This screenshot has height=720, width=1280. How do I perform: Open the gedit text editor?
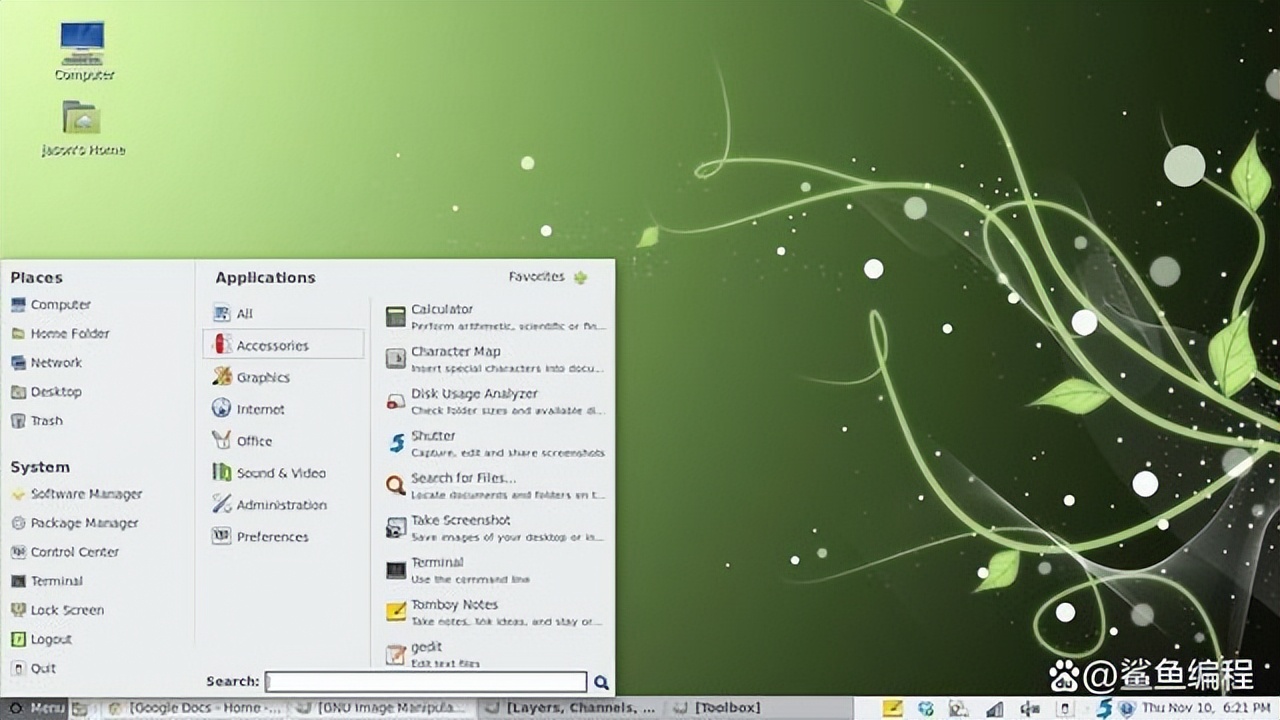tap(424, 646)
